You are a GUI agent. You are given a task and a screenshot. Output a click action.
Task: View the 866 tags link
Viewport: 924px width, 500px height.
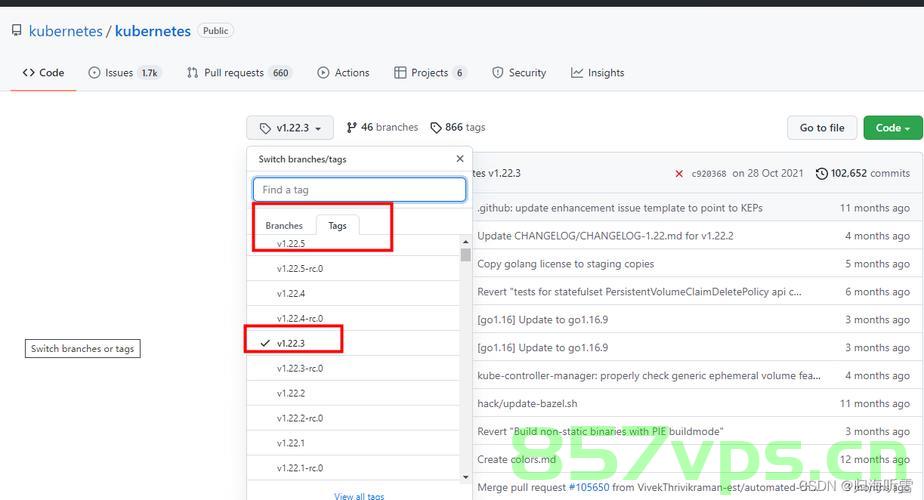click(458, 127)
